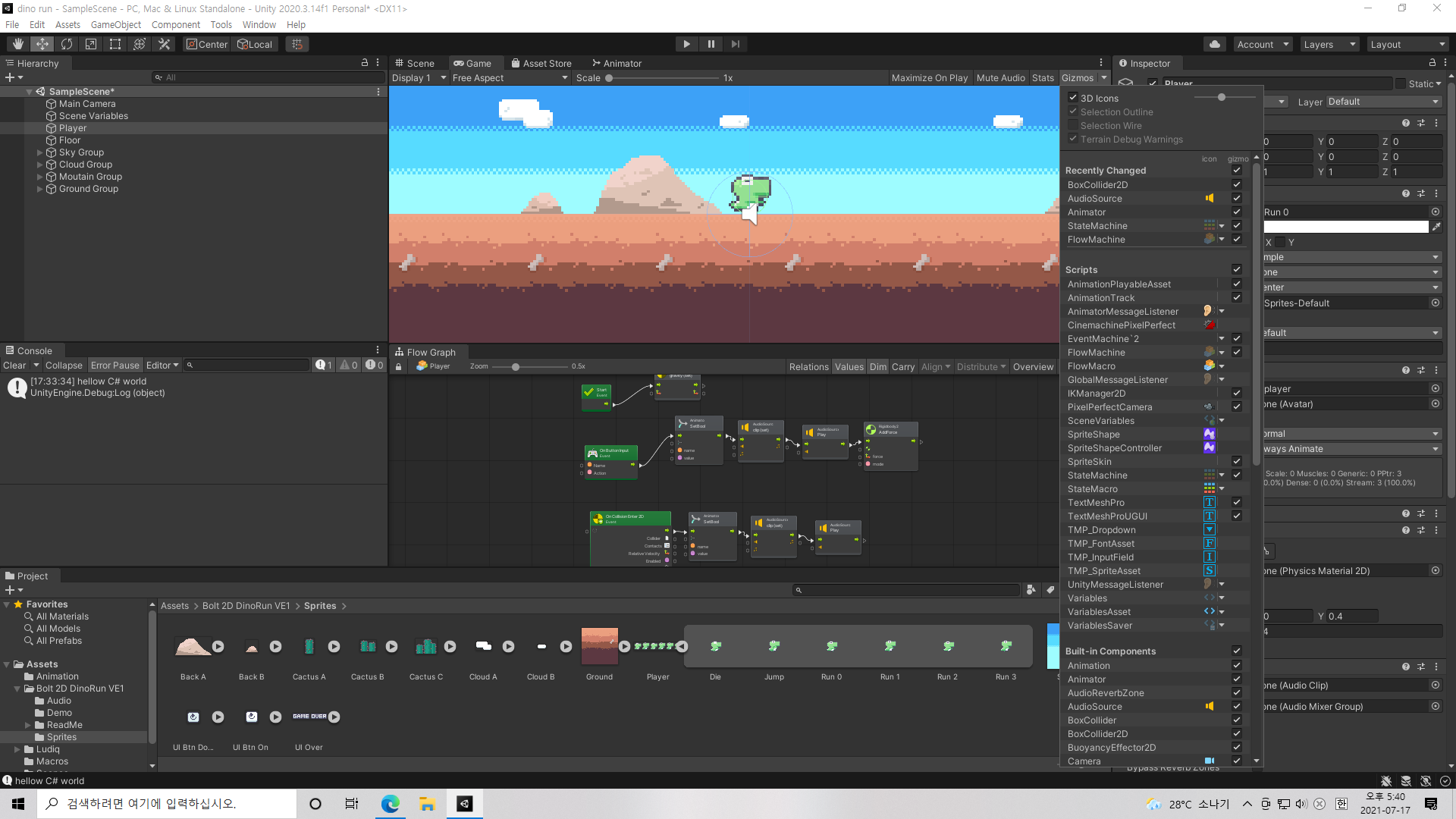Screen dimensions: 1456x819
Task: Open the Layers dropdown
Action: [1329, 44]
